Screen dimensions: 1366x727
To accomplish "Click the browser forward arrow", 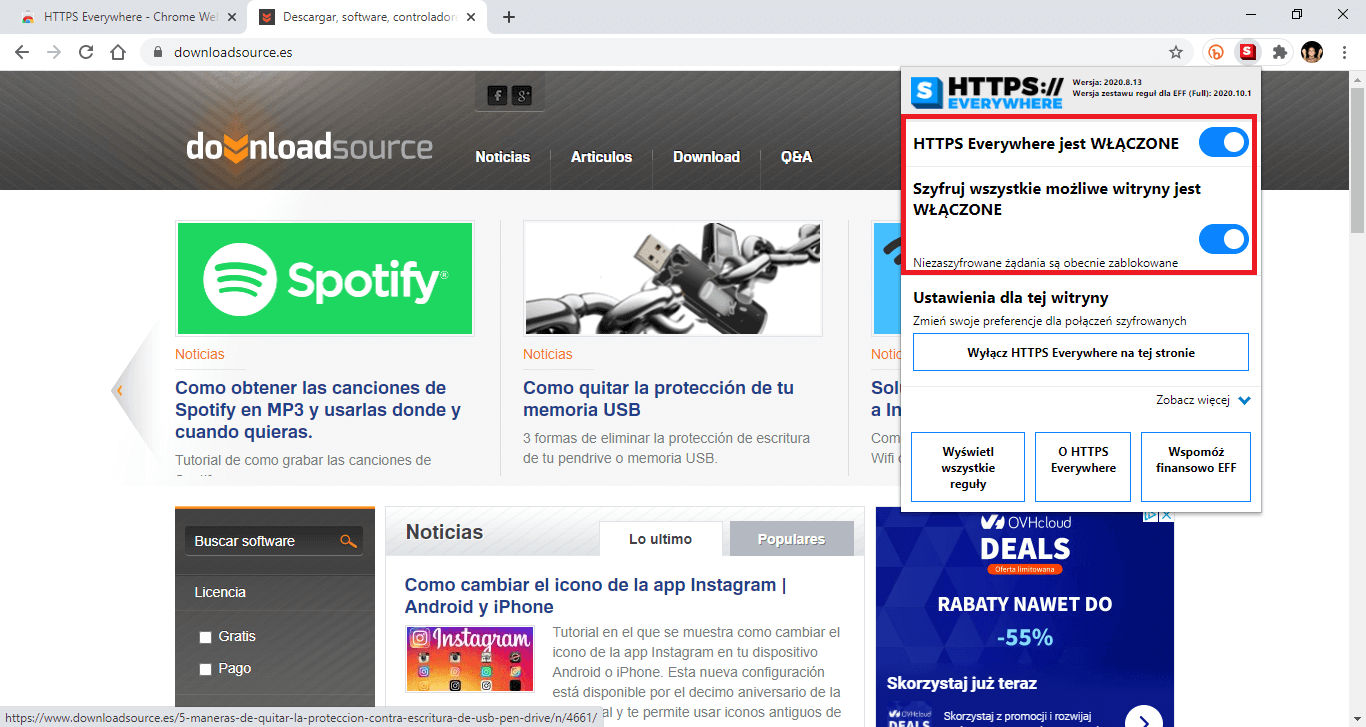I will pyautogui.click(x=54, y=52).
